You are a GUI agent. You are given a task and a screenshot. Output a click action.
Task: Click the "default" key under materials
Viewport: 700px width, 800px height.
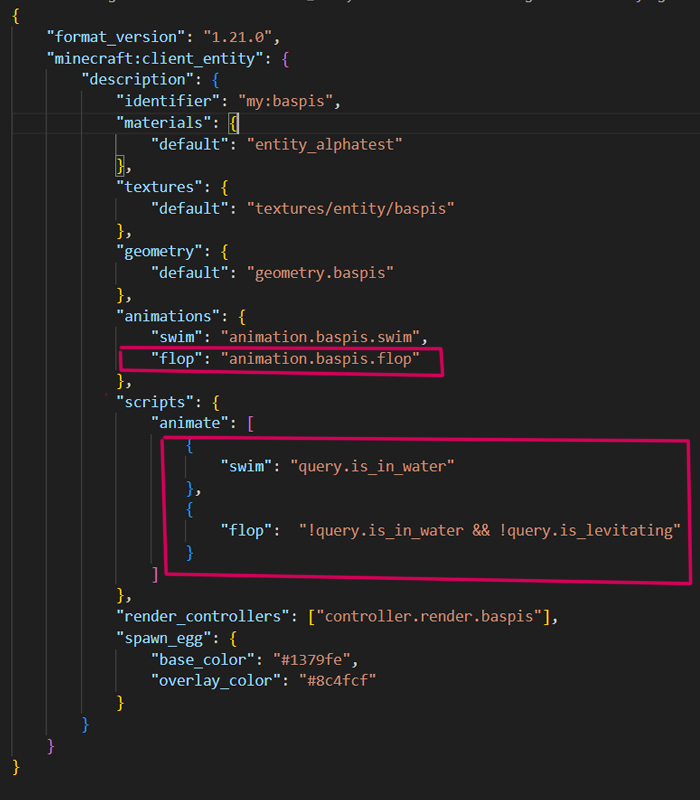pyautogui.click(x=190, y=144)
